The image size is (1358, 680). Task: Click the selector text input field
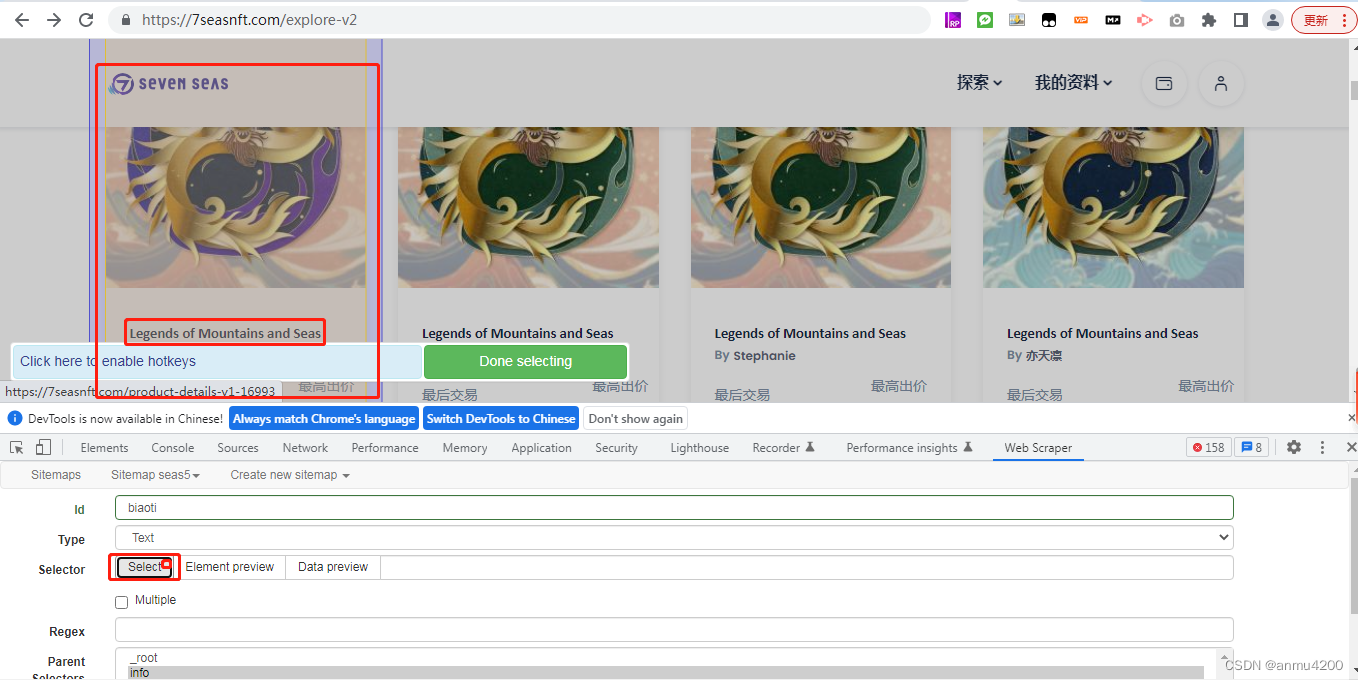(807, 567)
